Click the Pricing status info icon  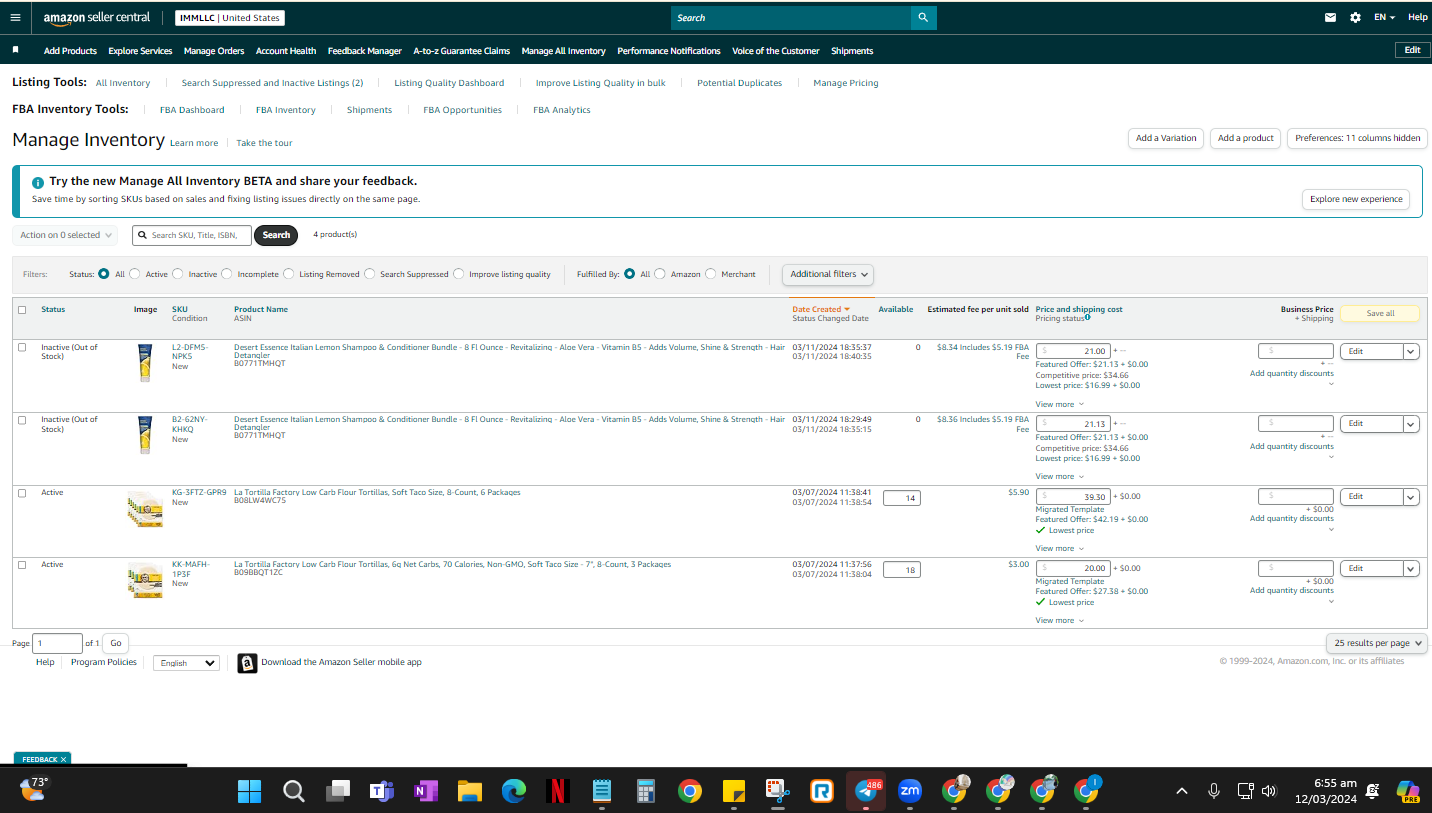(x=1087, y=317)
